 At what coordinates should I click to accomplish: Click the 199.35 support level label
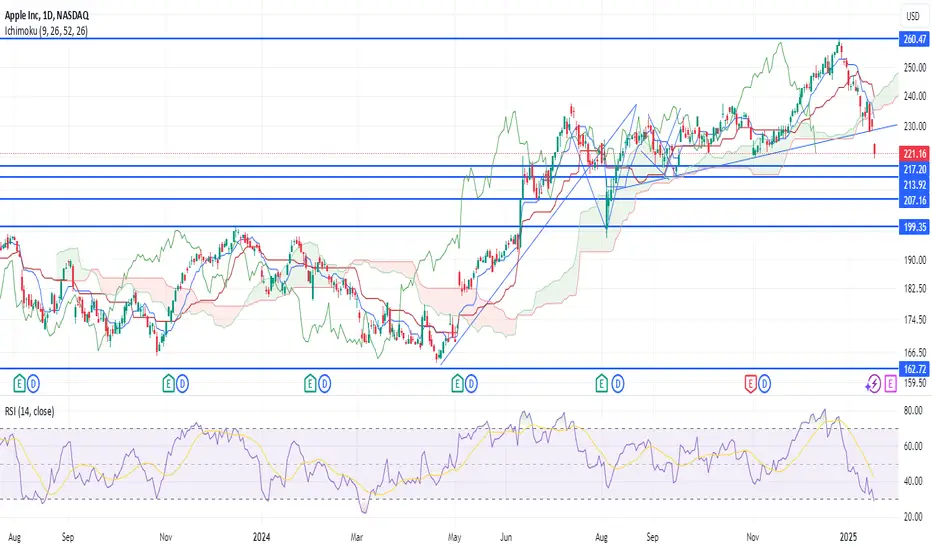point(914,227)
